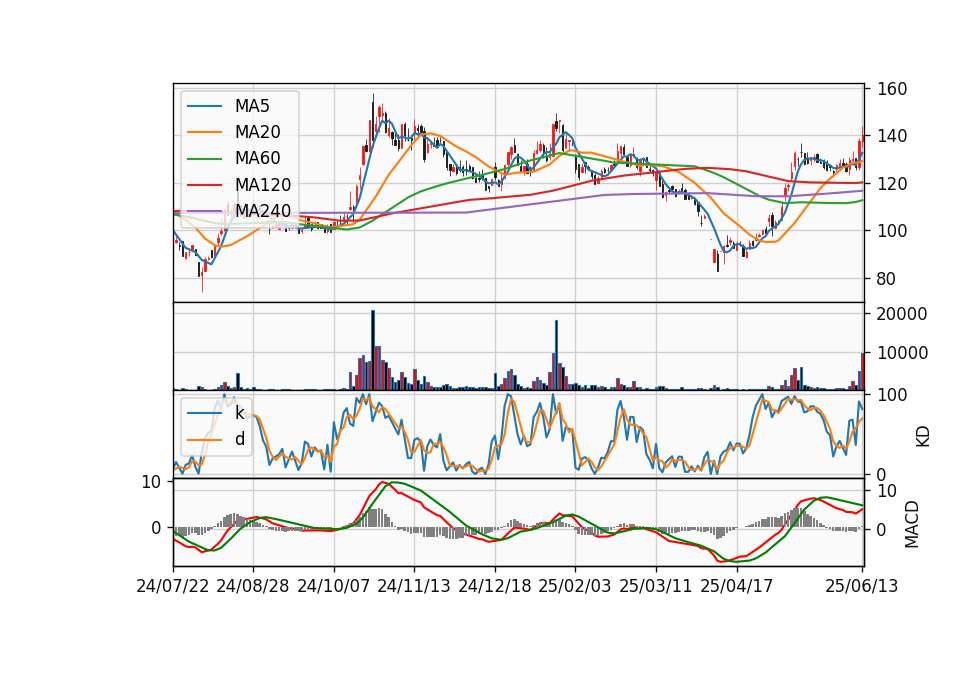Click the 24/08/28 date axis label
The width and height of the screenshot is (960, 690).
point(253,586)
